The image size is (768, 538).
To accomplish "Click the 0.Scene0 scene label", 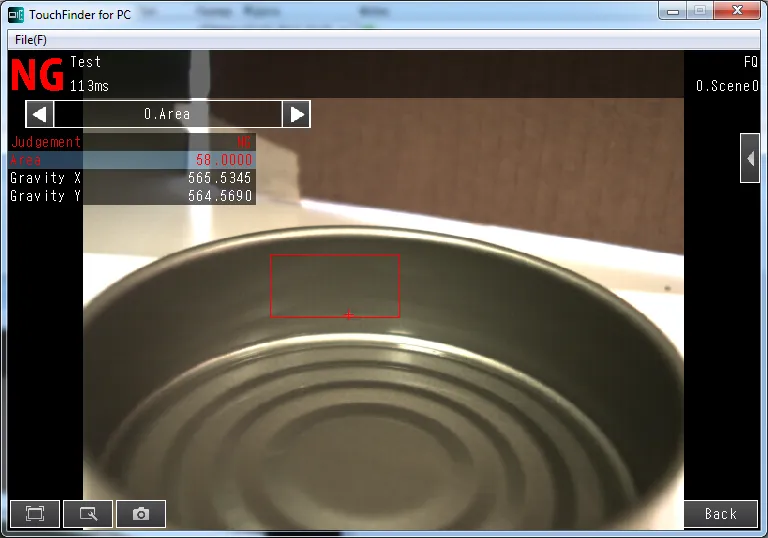I will click(x=727, y=87).
